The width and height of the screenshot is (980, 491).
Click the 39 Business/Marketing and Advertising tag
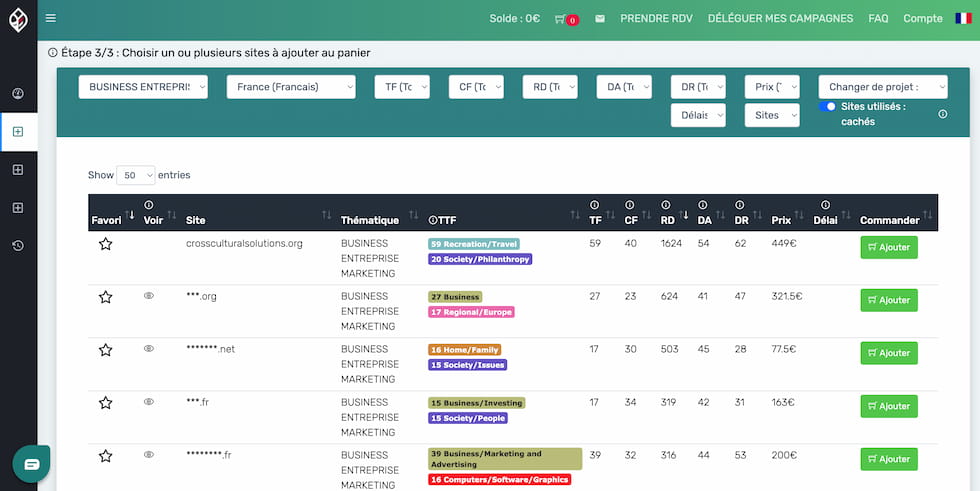[x=505, y=459]
